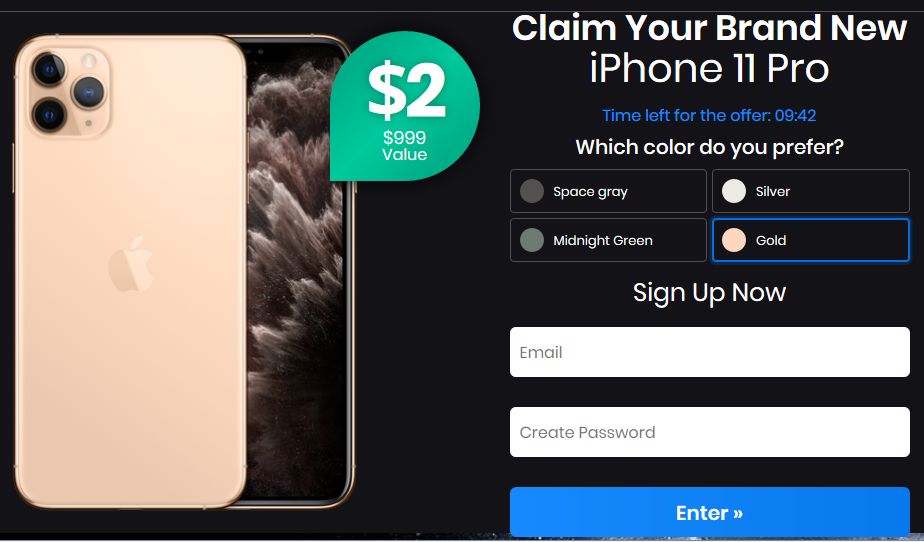Click the top-left camera lens on iPhone

pos(49,70)
